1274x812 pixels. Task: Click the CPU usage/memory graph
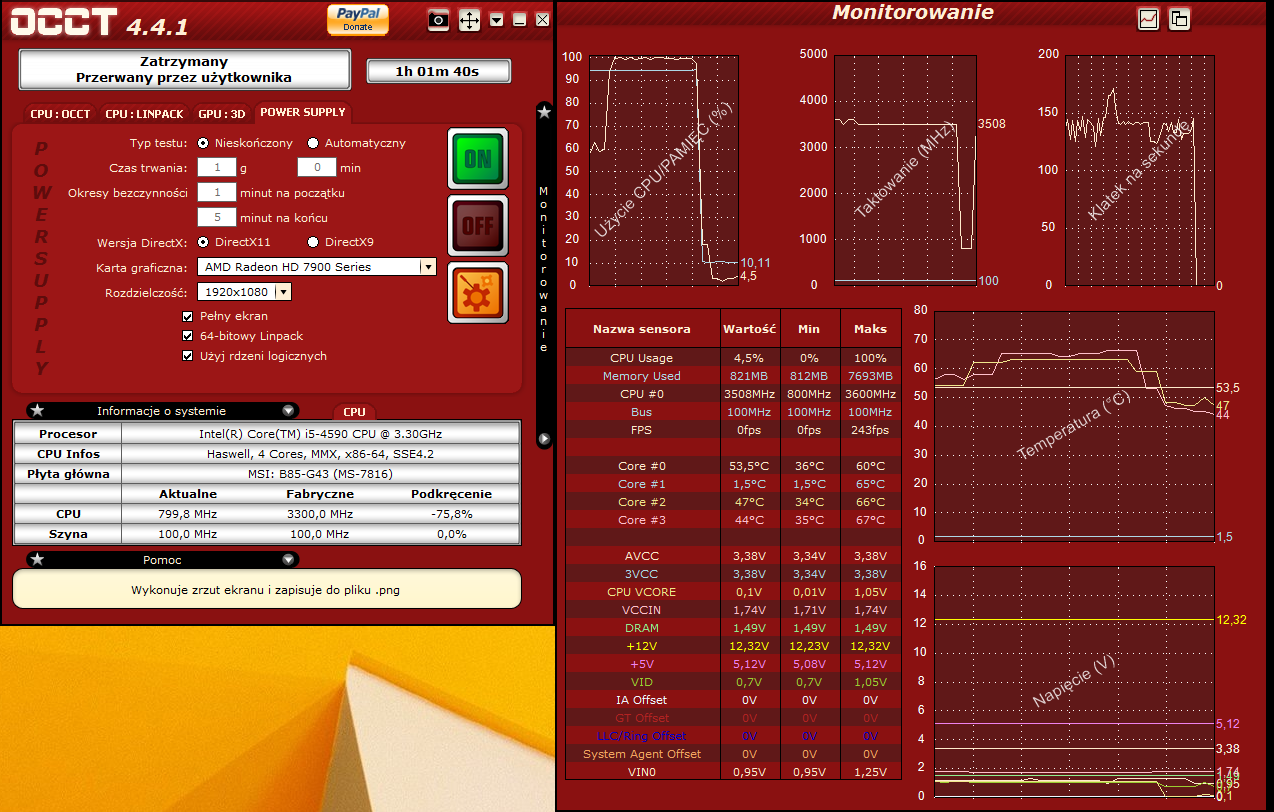[663, 170]
